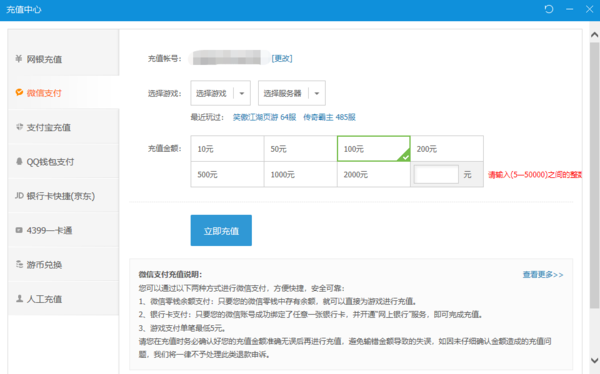
Task: Select the 1000元 amount option
Action: coord(300,174)
